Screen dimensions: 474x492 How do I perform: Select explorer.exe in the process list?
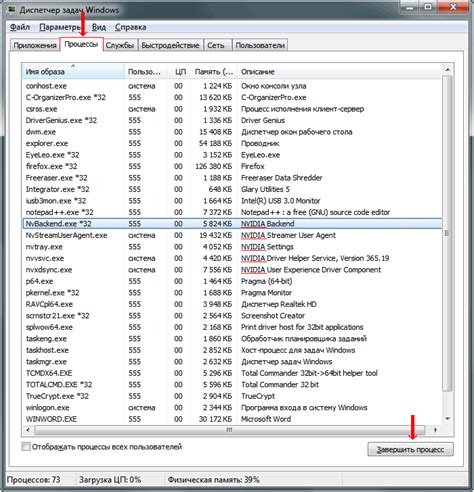click(x=232, y=143)
